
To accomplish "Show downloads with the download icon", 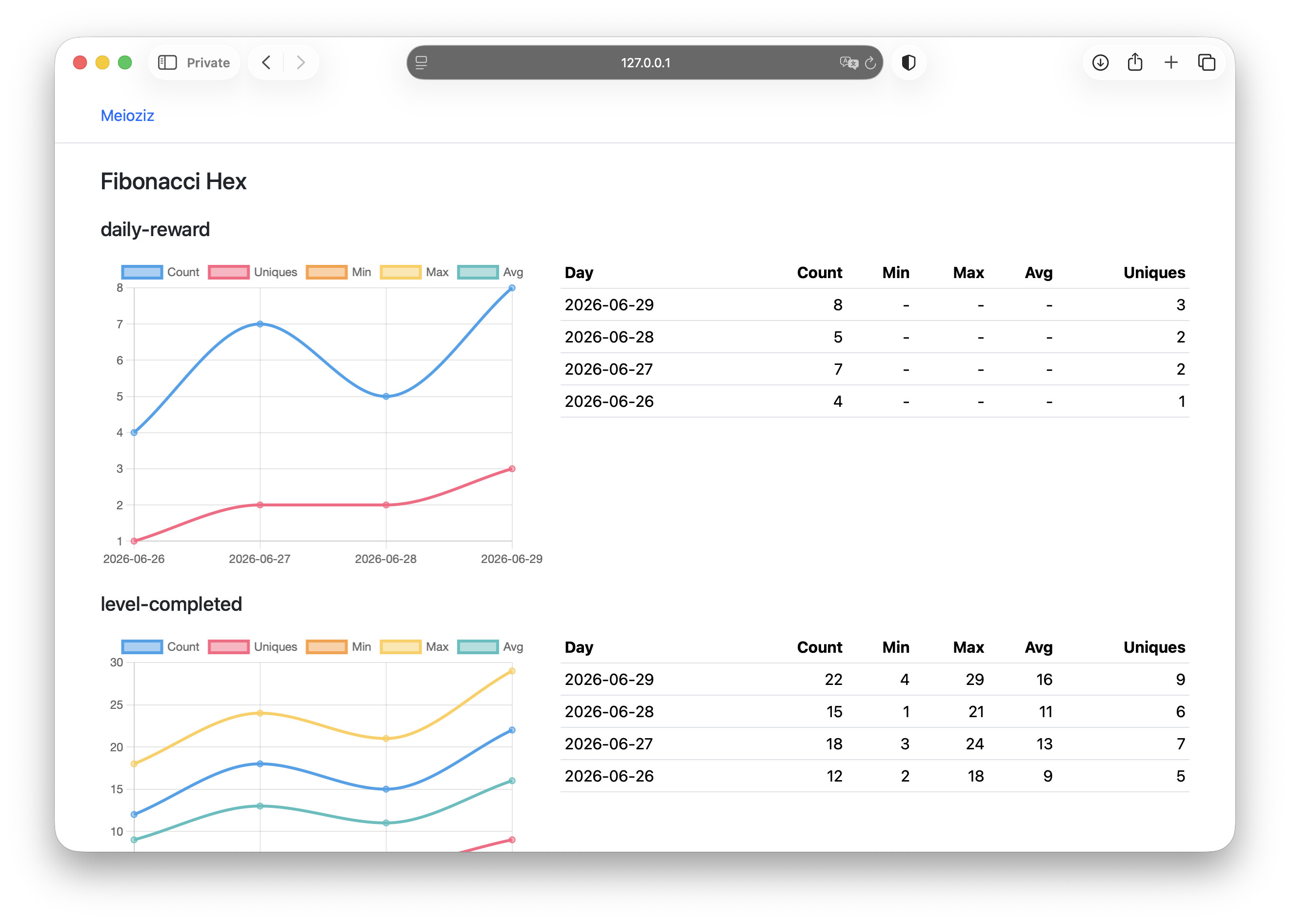I will coord(1100,62).
